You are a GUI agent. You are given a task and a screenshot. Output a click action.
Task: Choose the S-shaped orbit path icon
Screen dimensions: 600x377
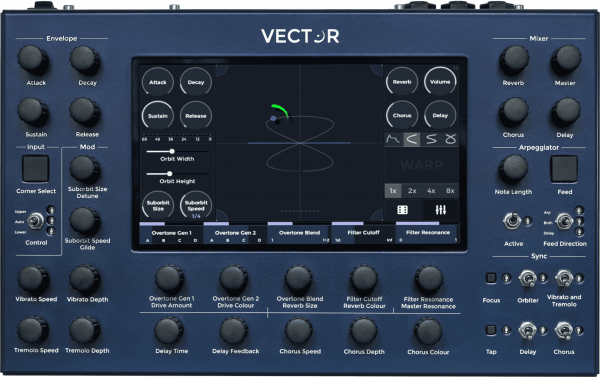431,139
